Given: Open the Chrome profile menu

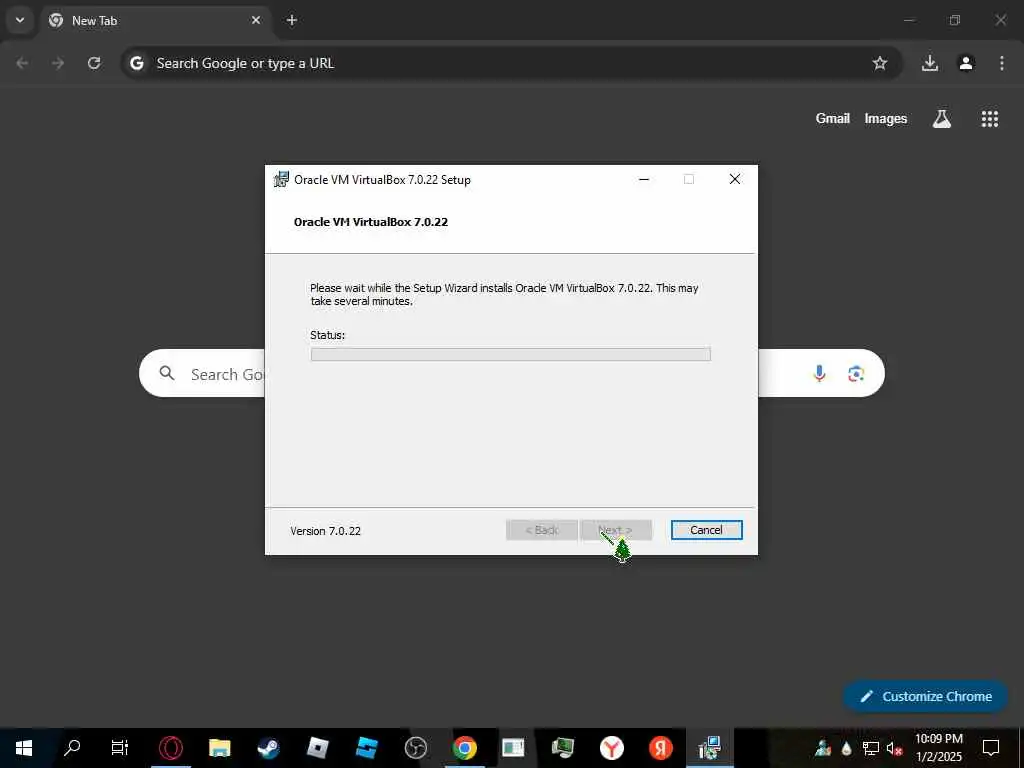Looking at the screenshot, I should coord(966,63).
